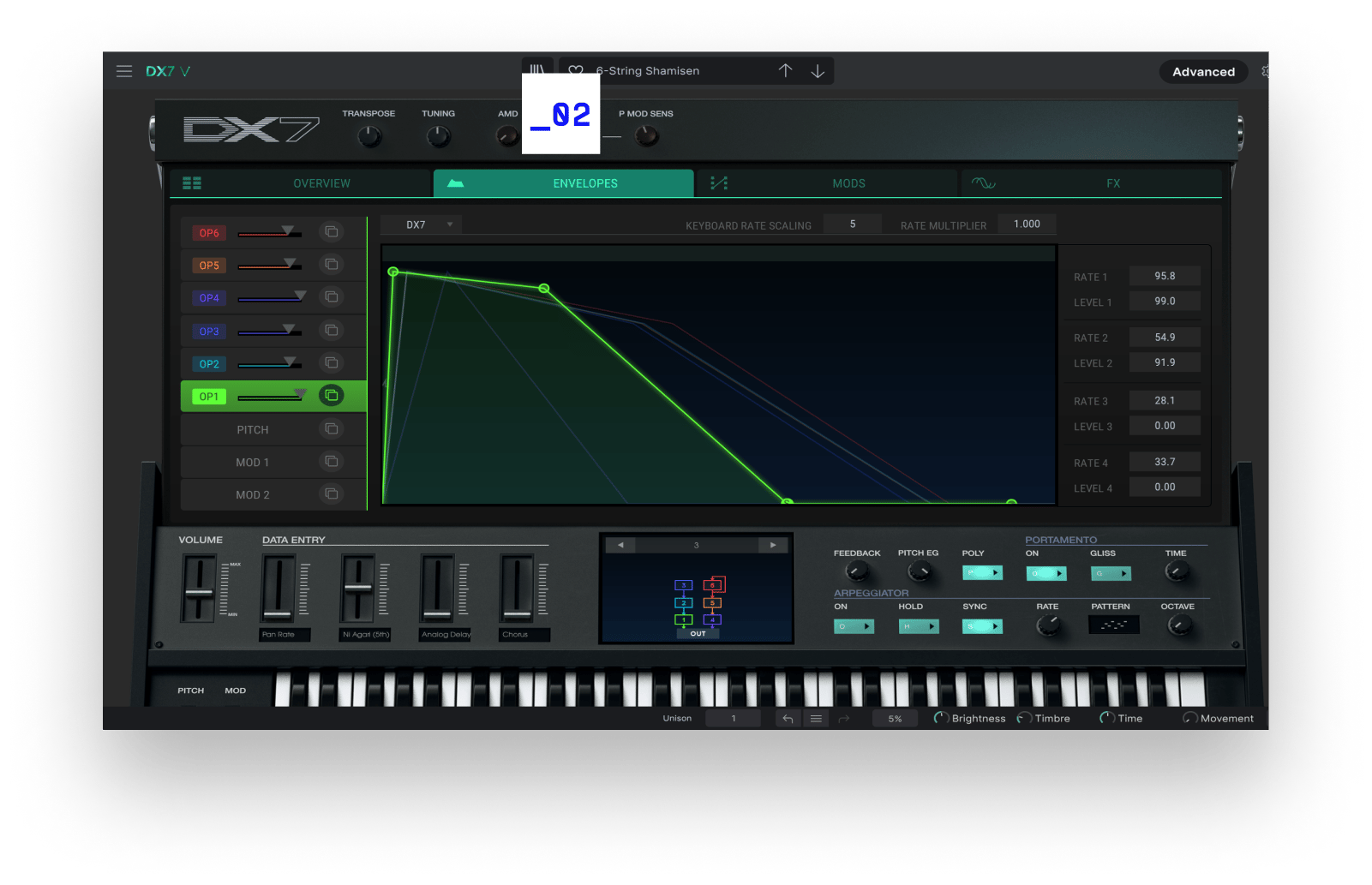Click the Advanced button
Image resolution: width=1372 pixels, height=885 pixels.
[x=1203, y=72]
